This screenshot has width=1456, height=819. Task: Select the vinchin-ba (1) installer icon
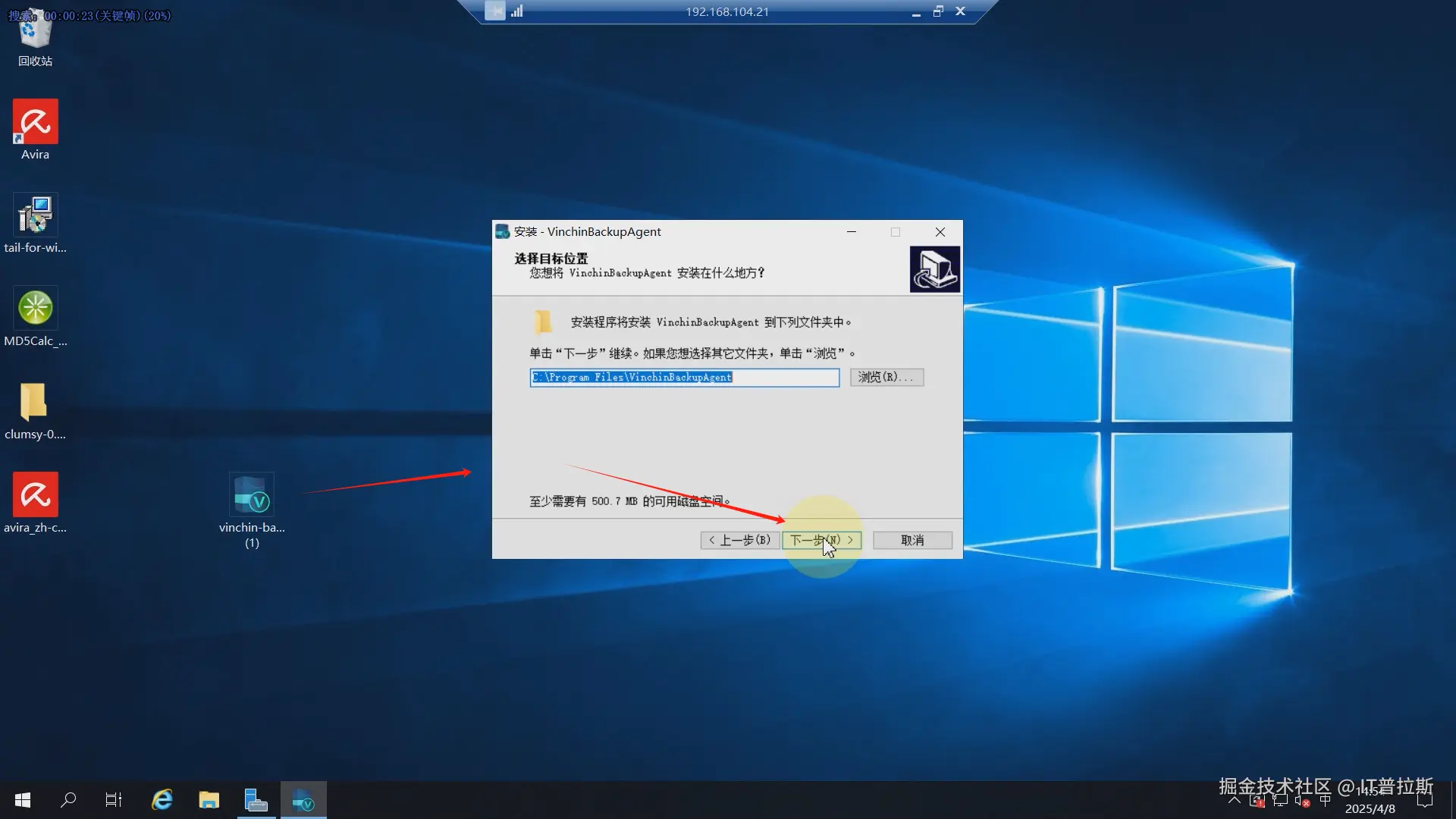(252, 496)
